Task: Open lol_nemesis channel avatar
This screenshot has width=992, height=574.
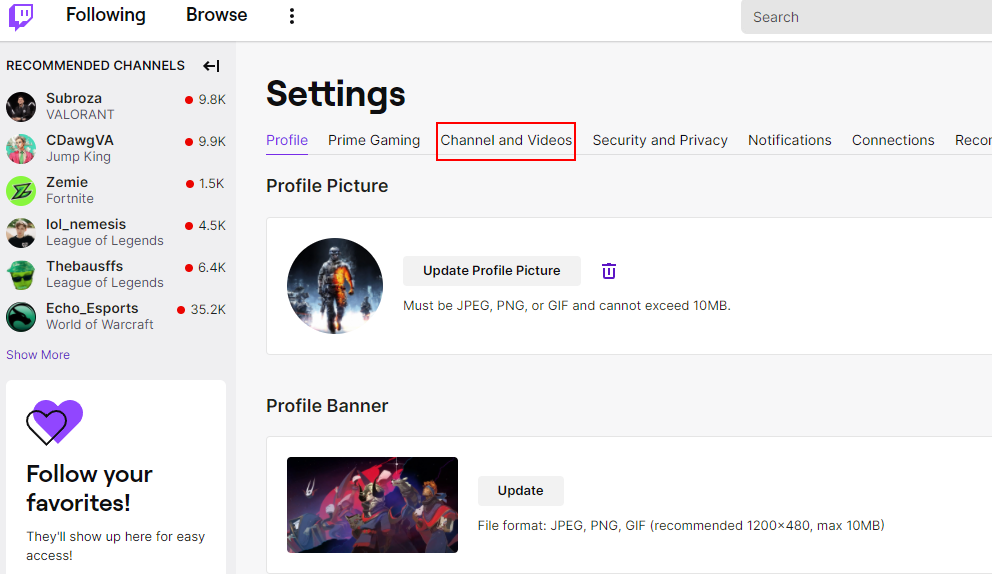Action: click(21, 232)
